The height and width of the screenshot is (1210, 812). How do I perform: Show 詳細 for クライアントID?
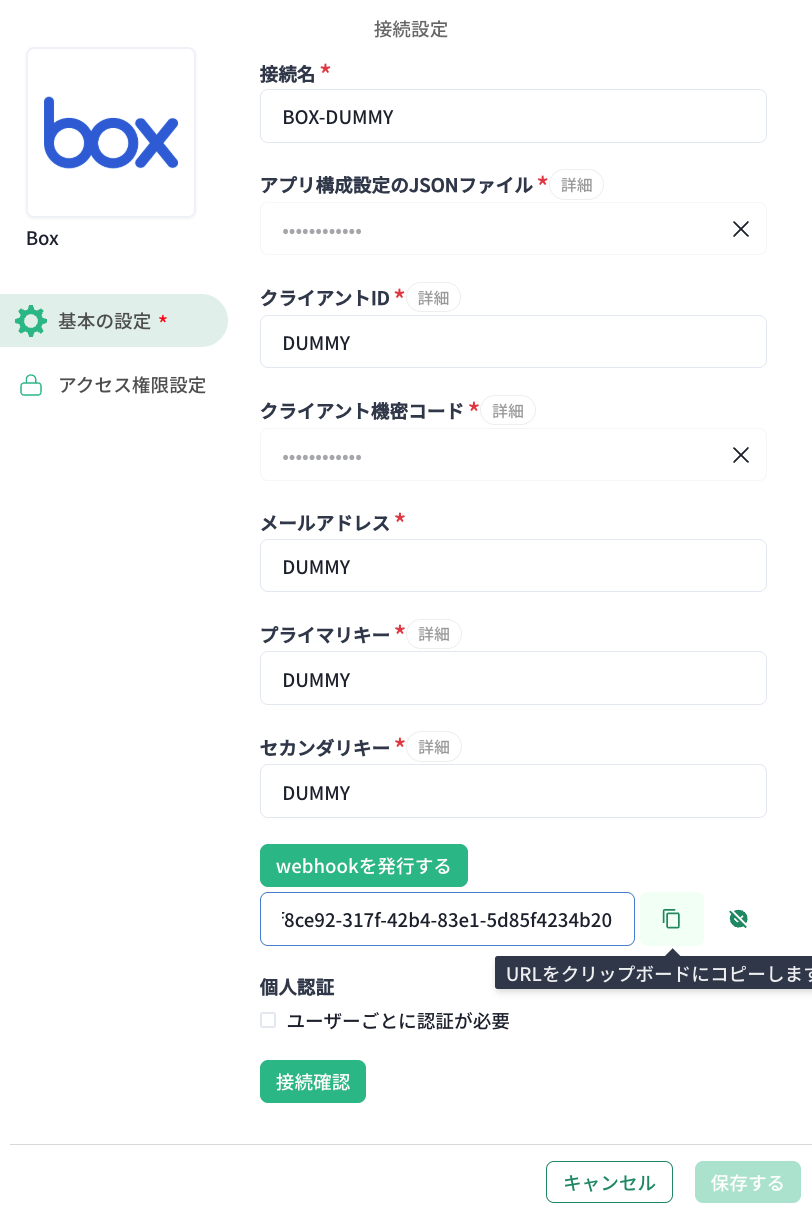(434, 297)
